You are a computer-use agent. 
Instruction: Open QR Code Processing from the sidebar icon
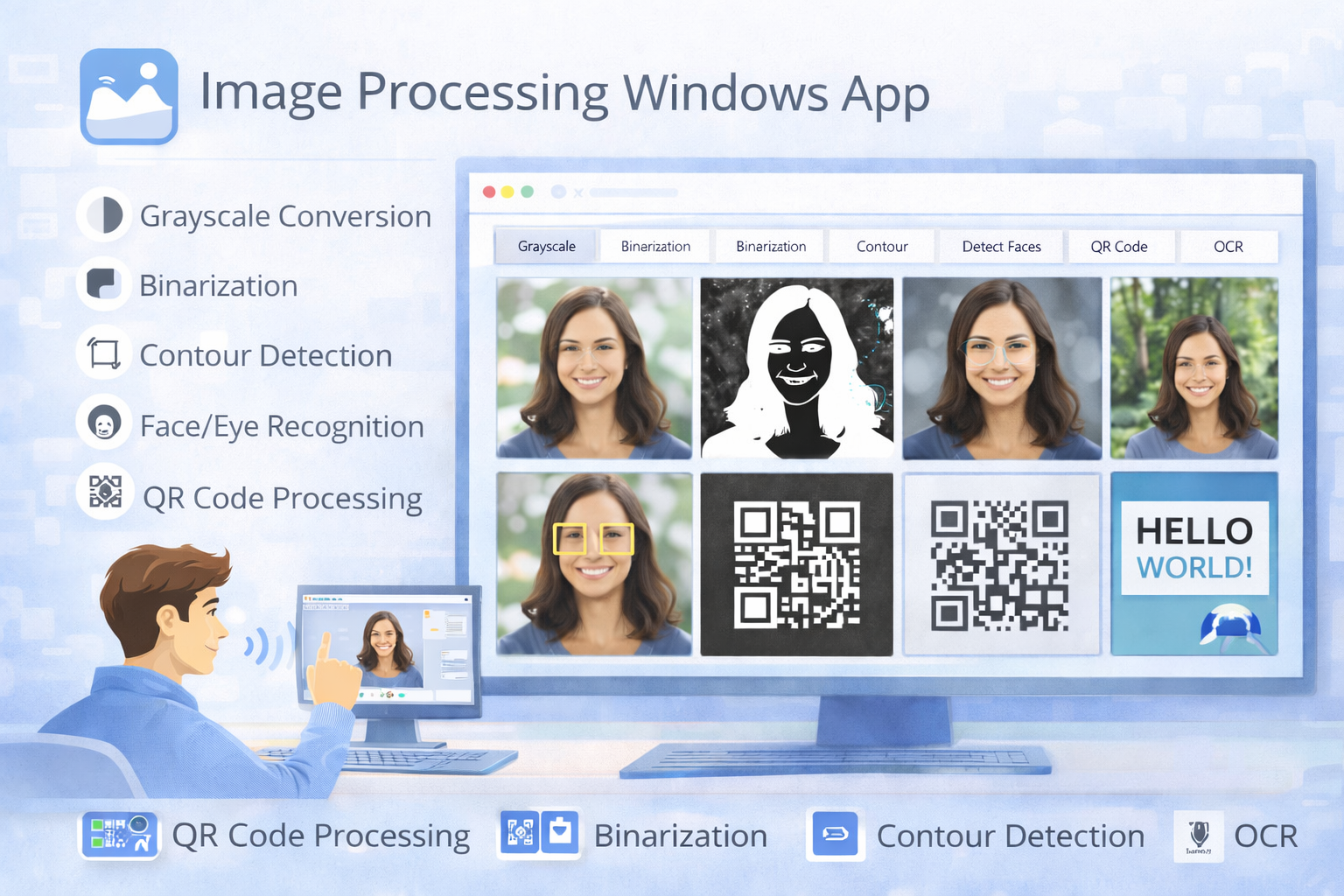click(x=104, y=492)
